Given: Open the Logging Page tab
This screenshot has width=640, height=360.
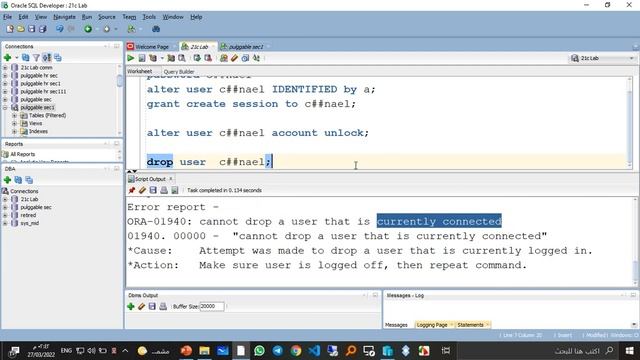Looking at the screenshot, I should click(x=432, y=325).
